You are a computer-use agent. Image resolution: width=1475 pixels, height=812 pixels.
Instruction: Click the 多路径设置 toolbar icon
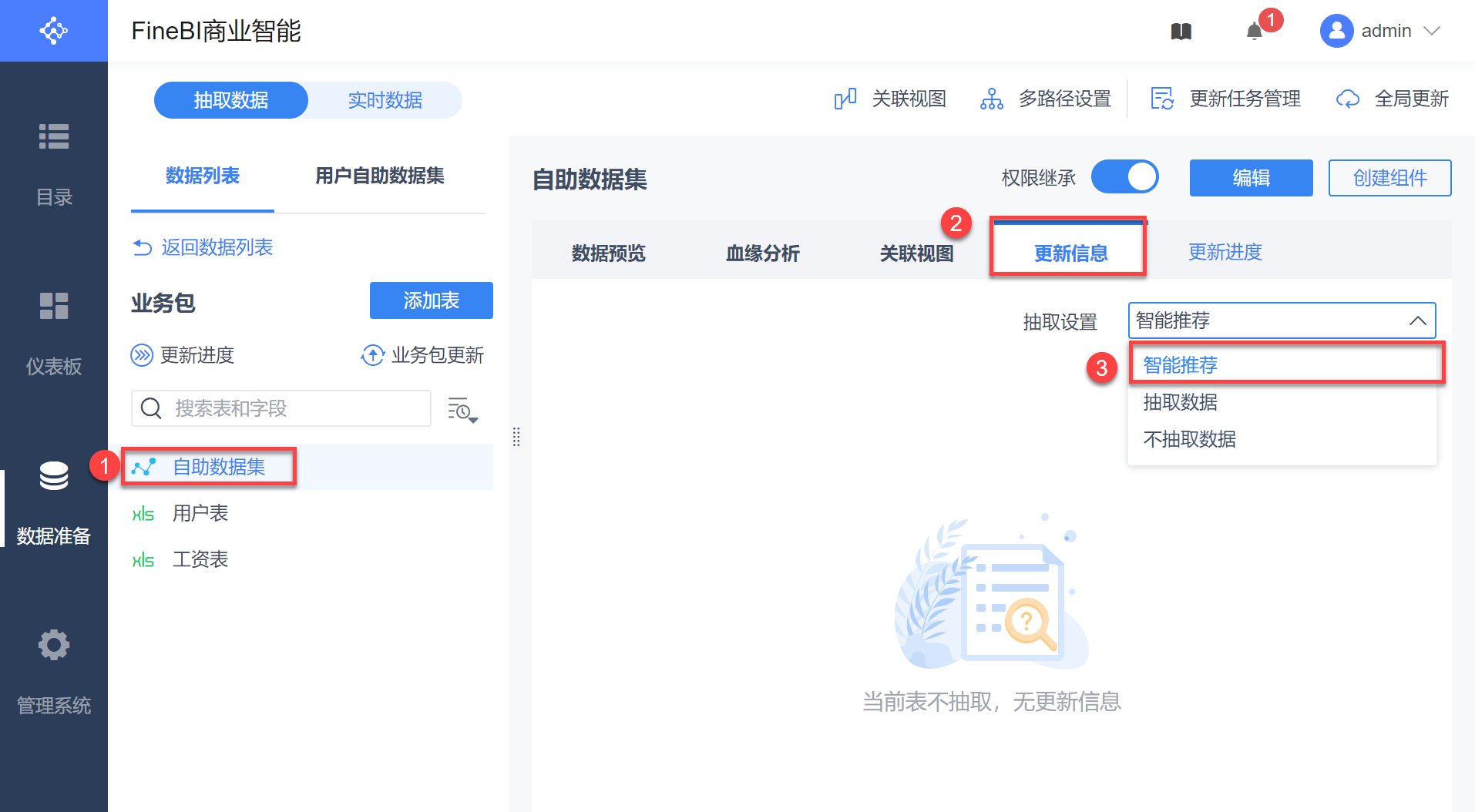(x=992, y=99)
